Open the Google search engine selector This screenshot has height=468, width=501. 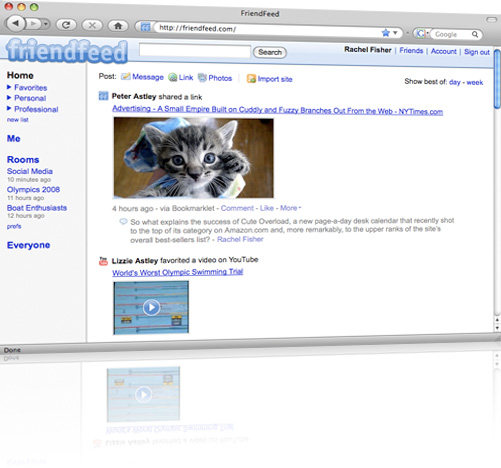[422, 33]
